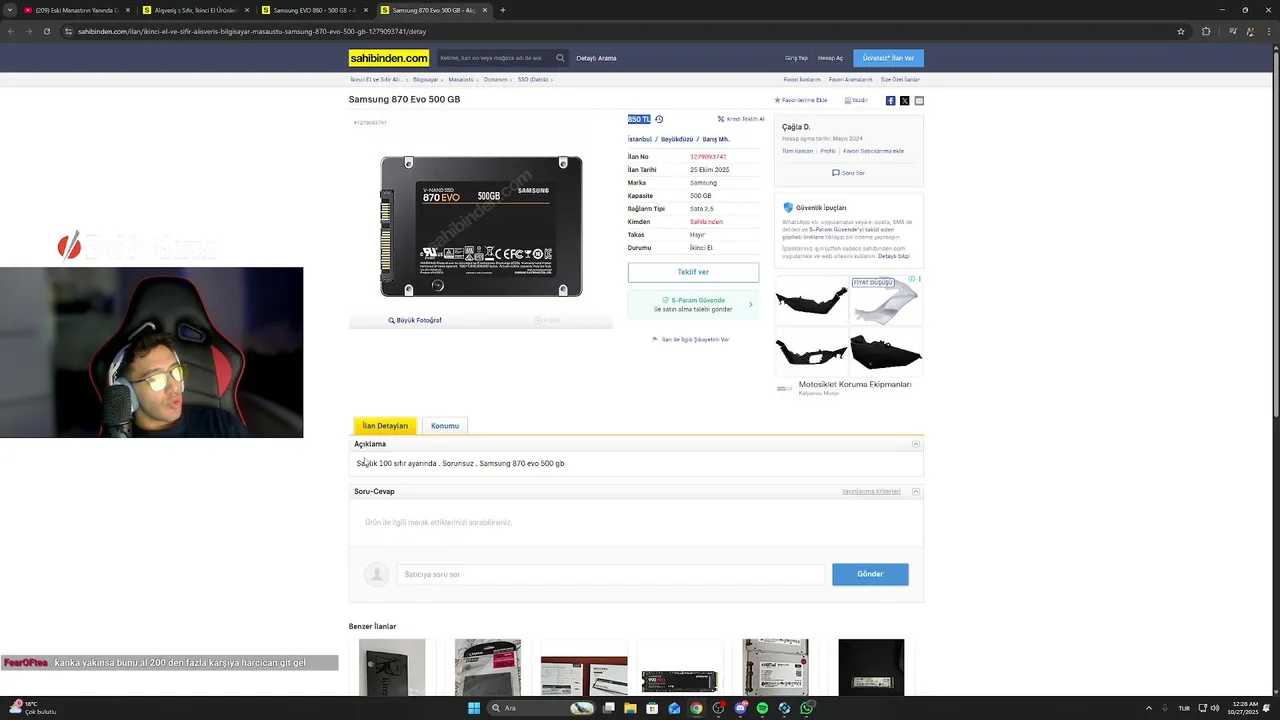Close the active Samsung 870 Evo tab
The image size is (1280, 720).
pos(485,10)
